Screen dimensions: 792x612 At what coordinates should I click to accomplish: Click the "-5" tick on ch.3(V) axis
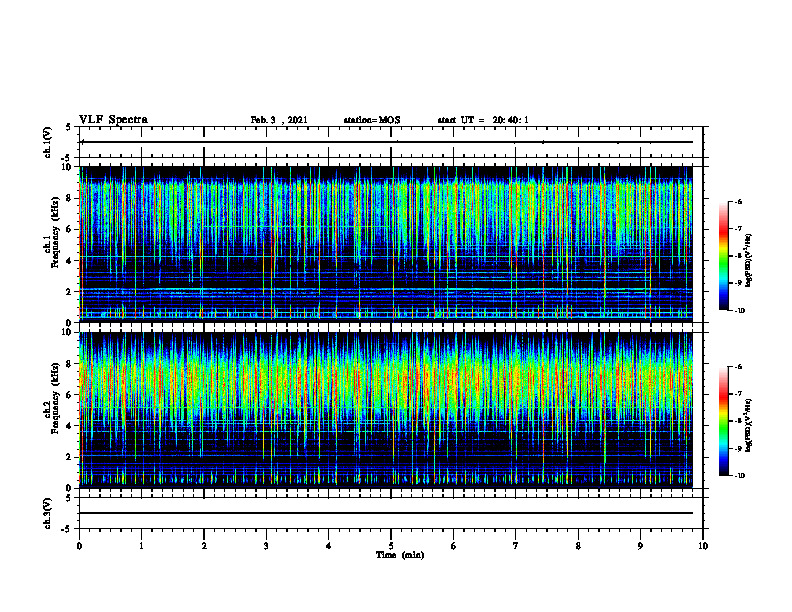click(67, 529)
